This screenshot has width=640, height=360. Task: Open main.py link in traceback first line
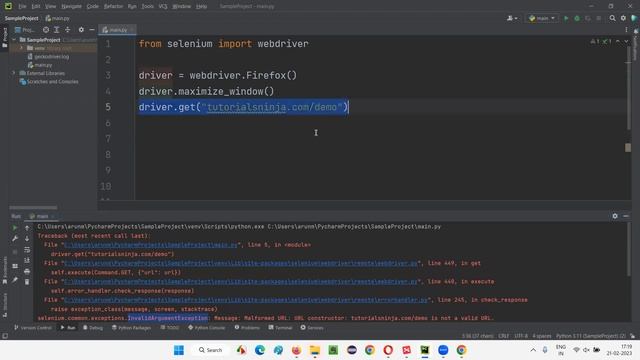tap(151, 245)
